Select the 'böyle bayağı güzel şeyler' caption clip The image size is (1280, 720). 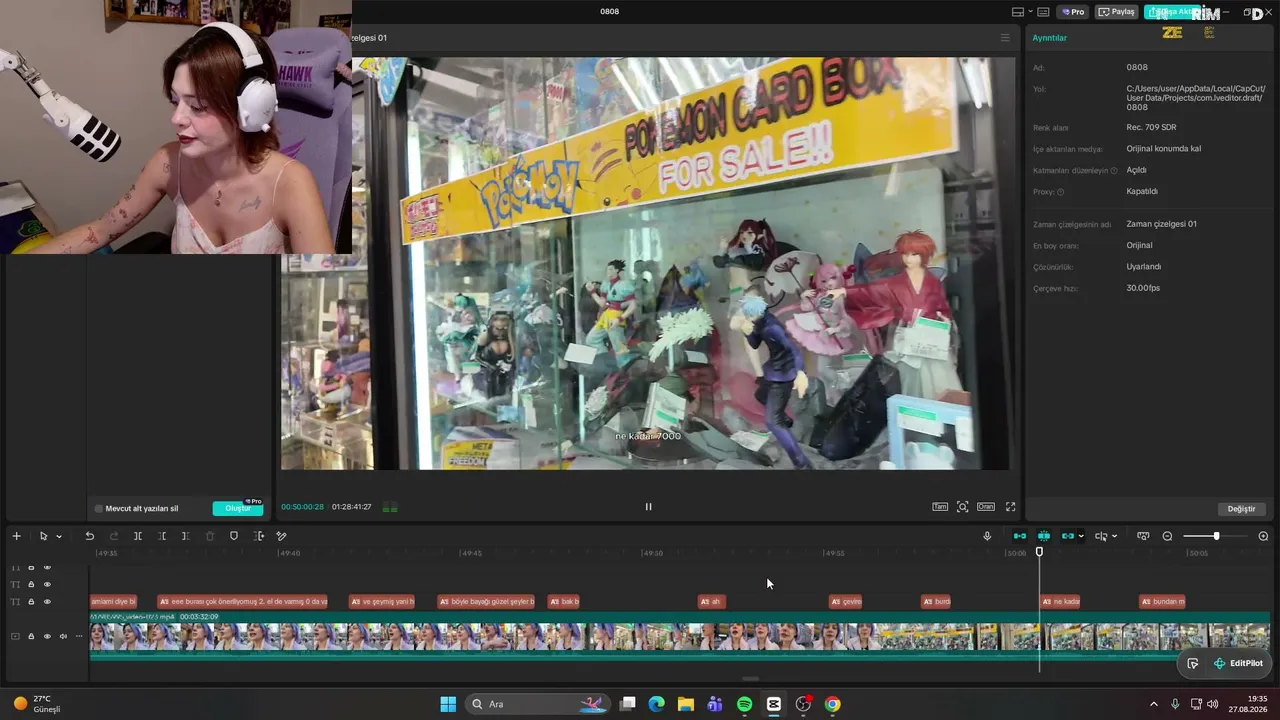(487, 601)
